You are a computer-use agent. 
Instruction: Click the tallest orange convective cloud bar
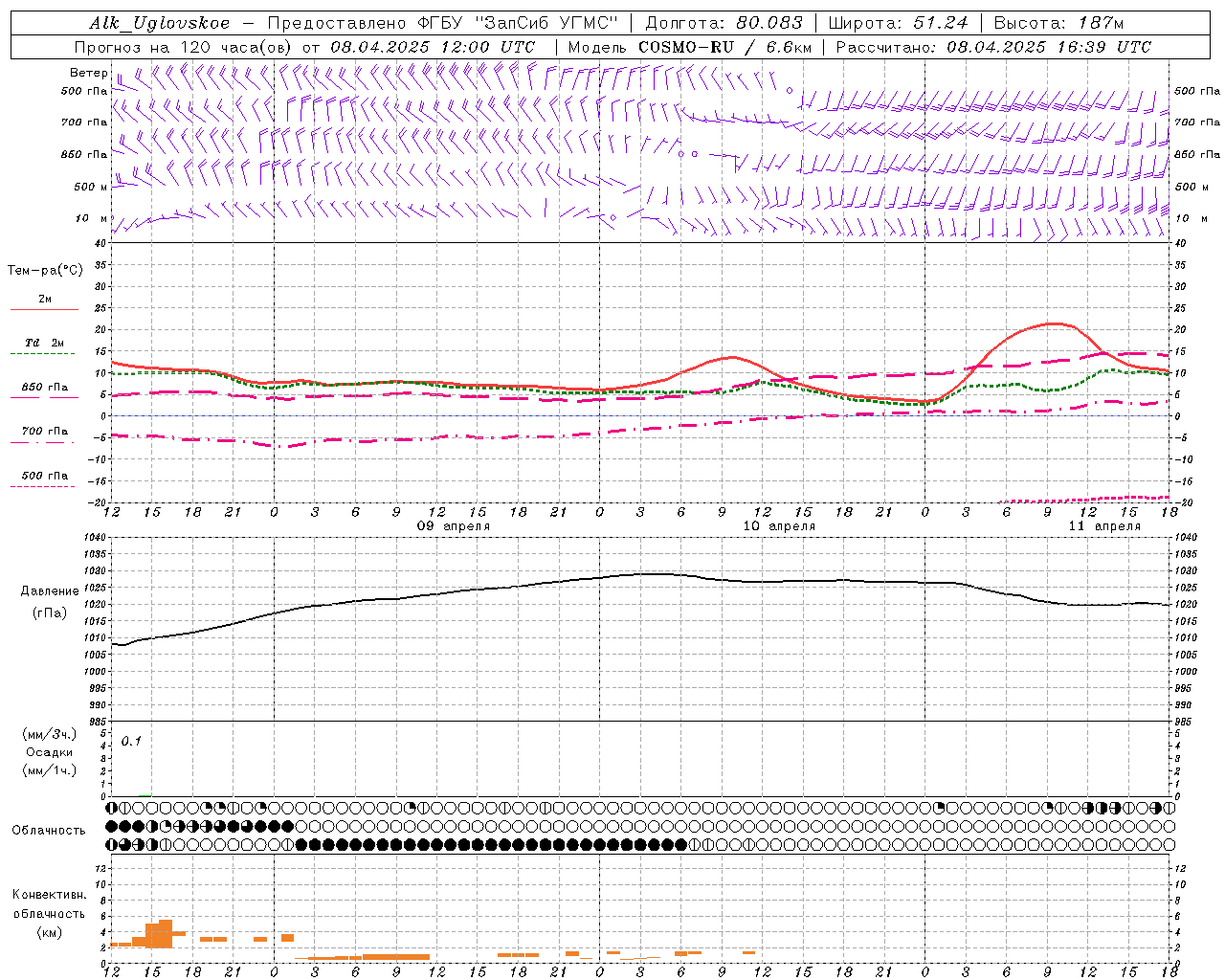pyautogui.click(x=166, y=934)
